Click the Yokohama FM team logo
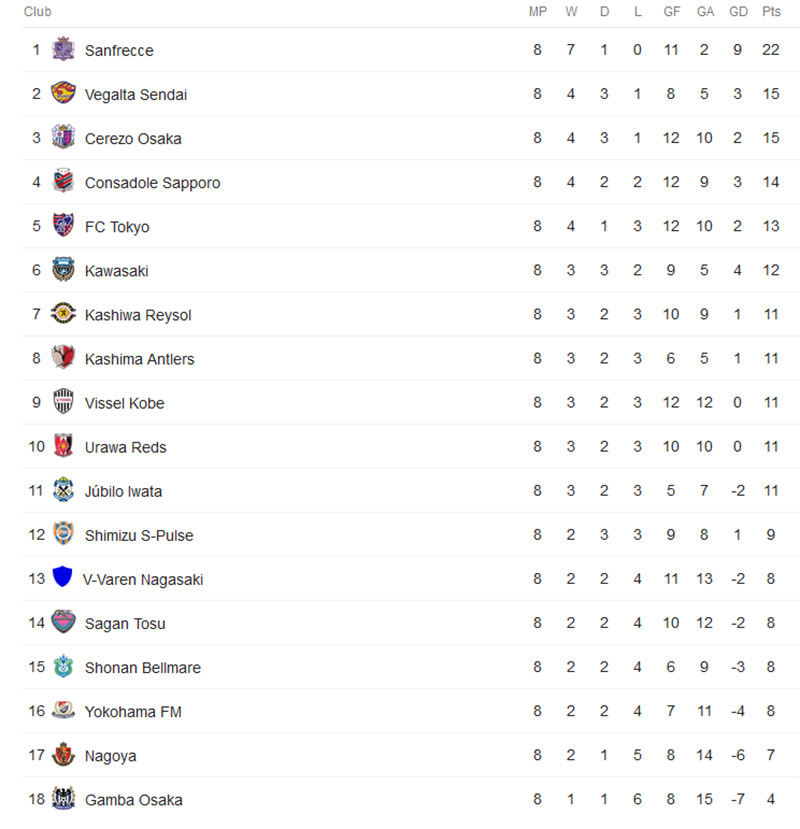This screenshot has width=800, height=829. 63,711
